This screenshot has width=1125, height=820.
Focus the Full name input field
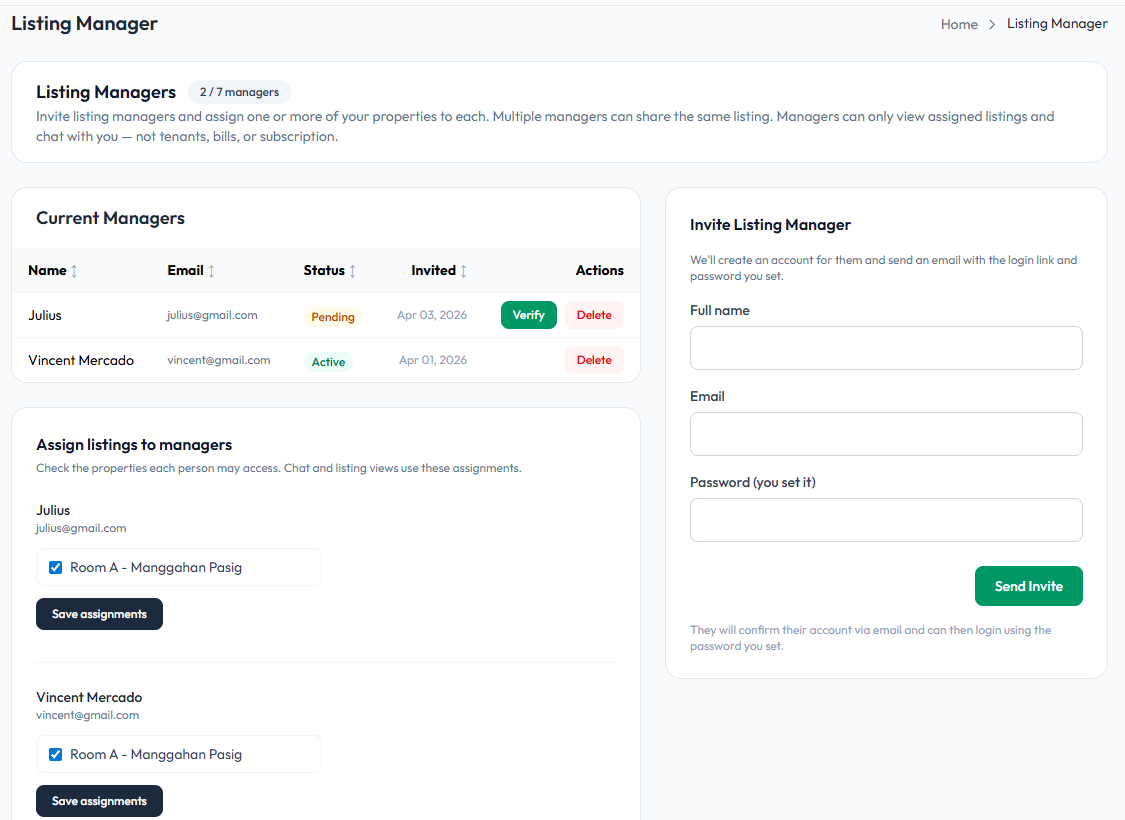(x=886, y=348)
